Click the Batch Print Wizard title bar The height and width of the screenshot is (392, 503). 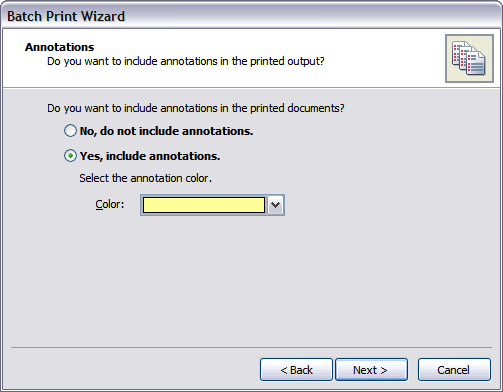(x=251, y=16)
